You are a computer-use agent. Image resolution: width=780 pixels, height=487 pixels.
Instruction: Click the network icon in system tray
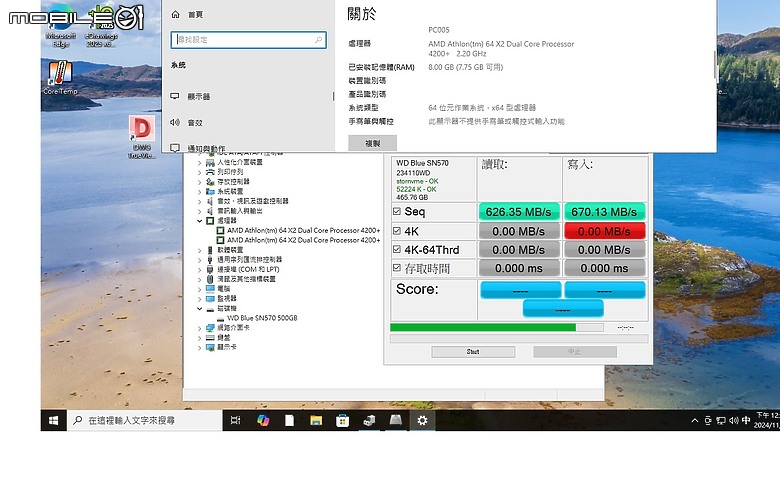click(x=720, y=421)
